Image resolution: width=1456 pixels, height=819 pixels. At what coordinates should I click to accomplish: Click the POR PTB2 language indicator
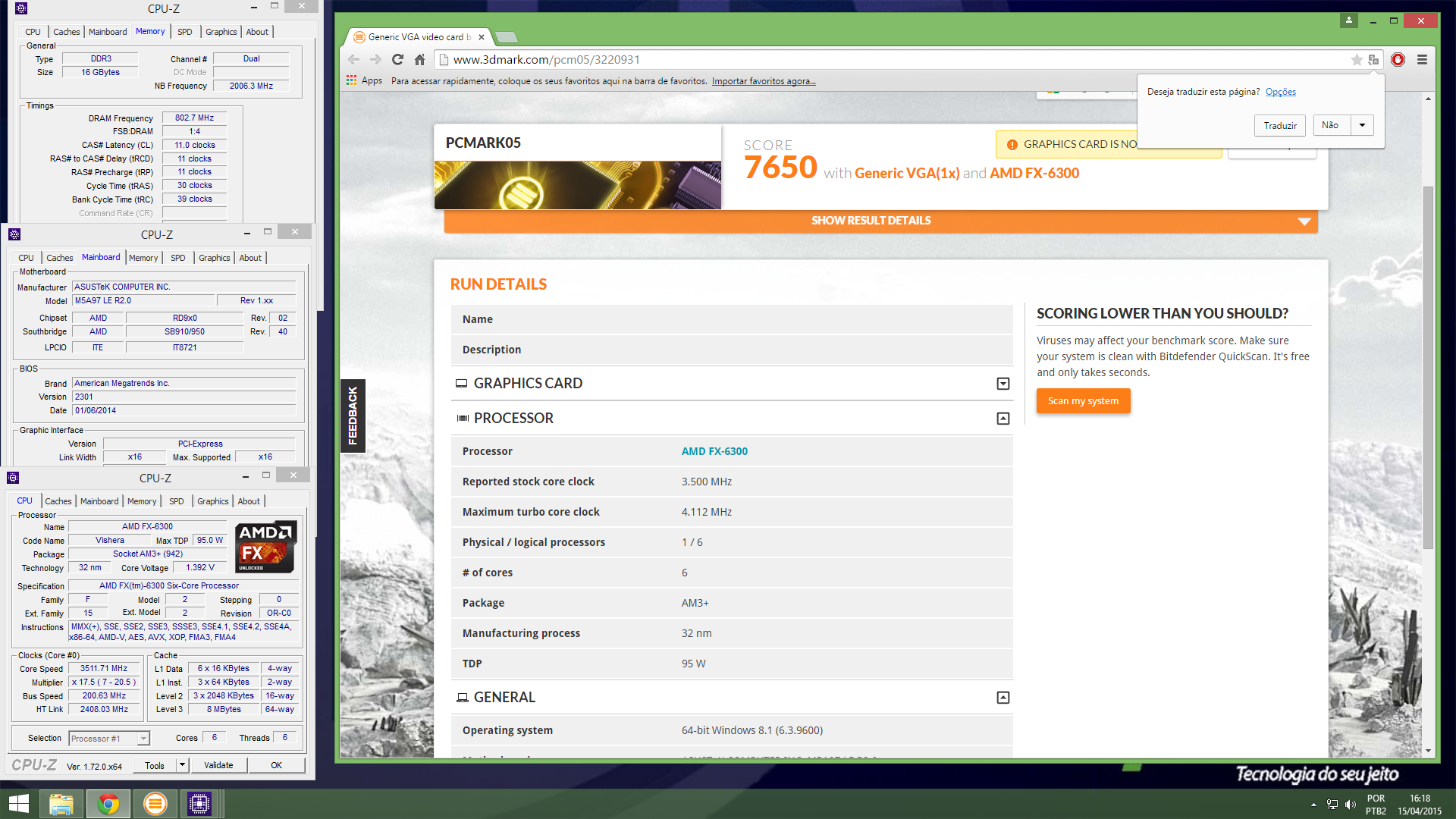(x=1376, y=805)
